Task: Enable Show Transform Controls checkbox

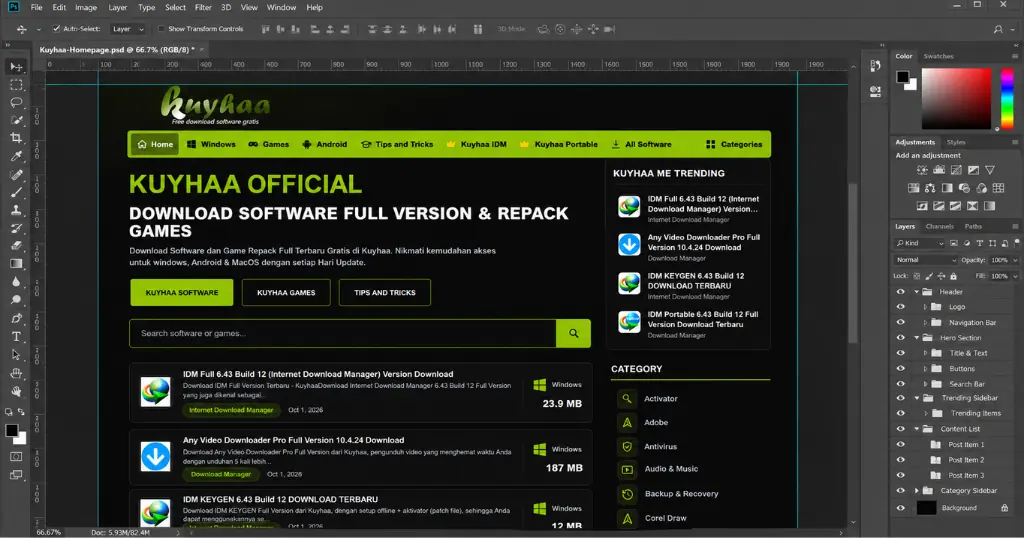Action: pyautogui.click(x=161, y=29)
